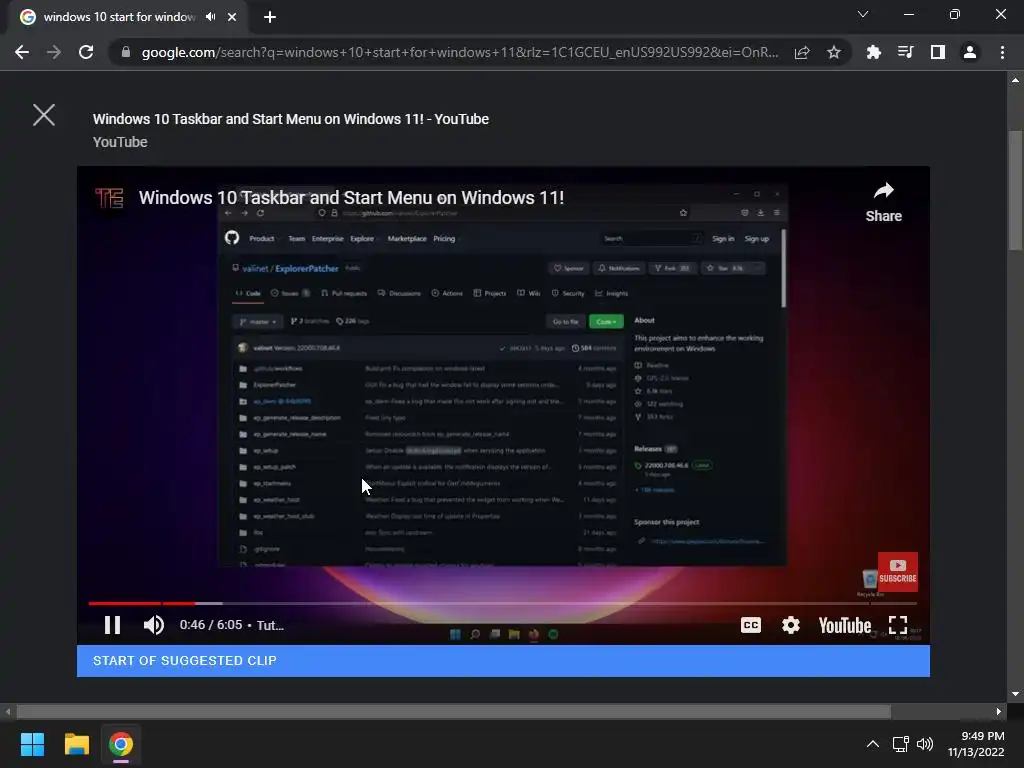Toggle Chrome side panel
Viewport: 1024px width, 768px height.
coord(938,52)
